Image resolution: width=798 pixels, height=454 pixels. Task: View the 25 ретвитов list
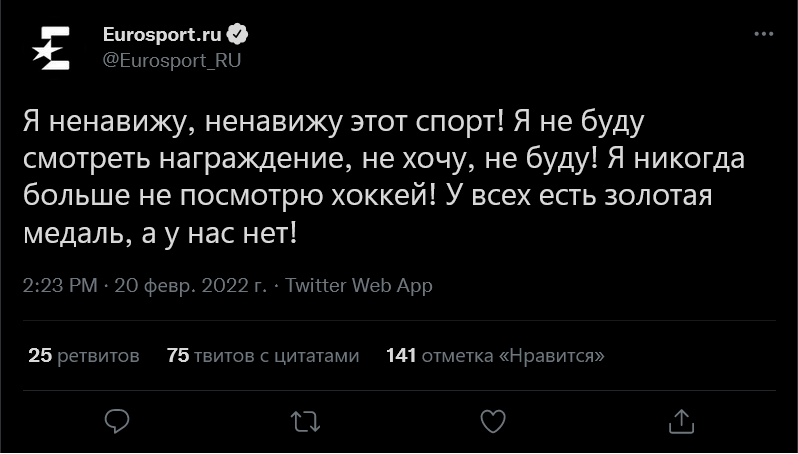[x=84, y=355]
